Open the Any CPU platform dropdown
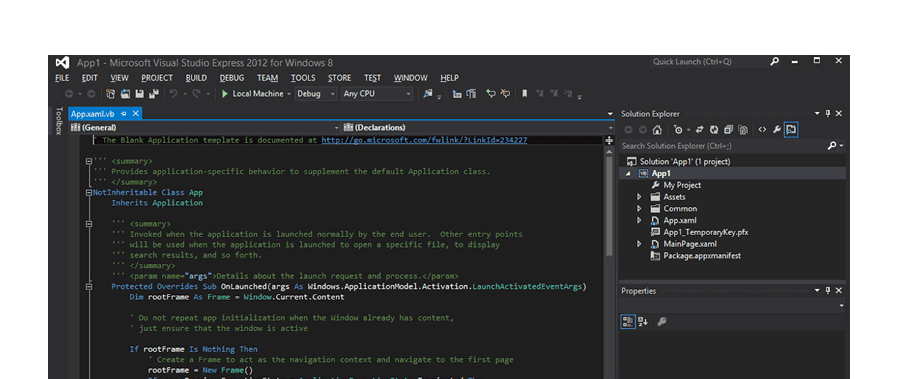Image resolution: width=897 pixels, height=379 pixels. click(x=377, y=94)
